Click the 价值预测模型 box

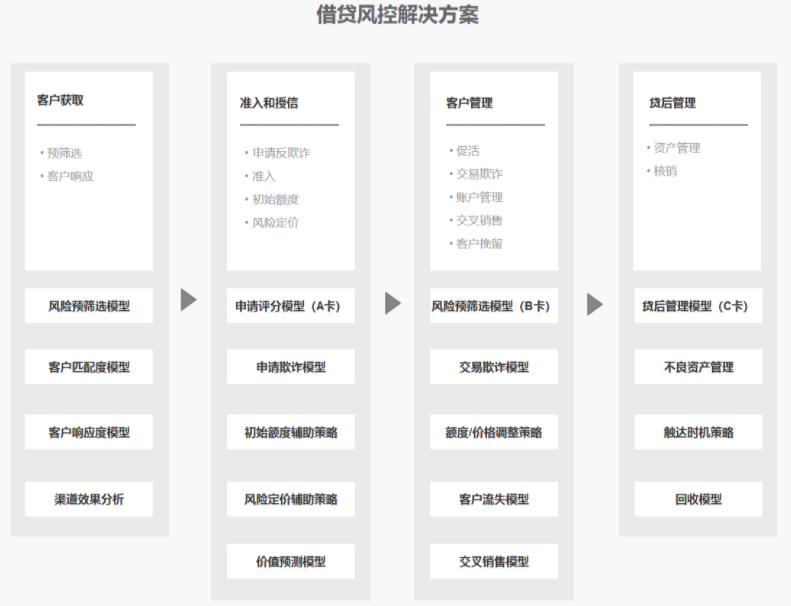291,561
